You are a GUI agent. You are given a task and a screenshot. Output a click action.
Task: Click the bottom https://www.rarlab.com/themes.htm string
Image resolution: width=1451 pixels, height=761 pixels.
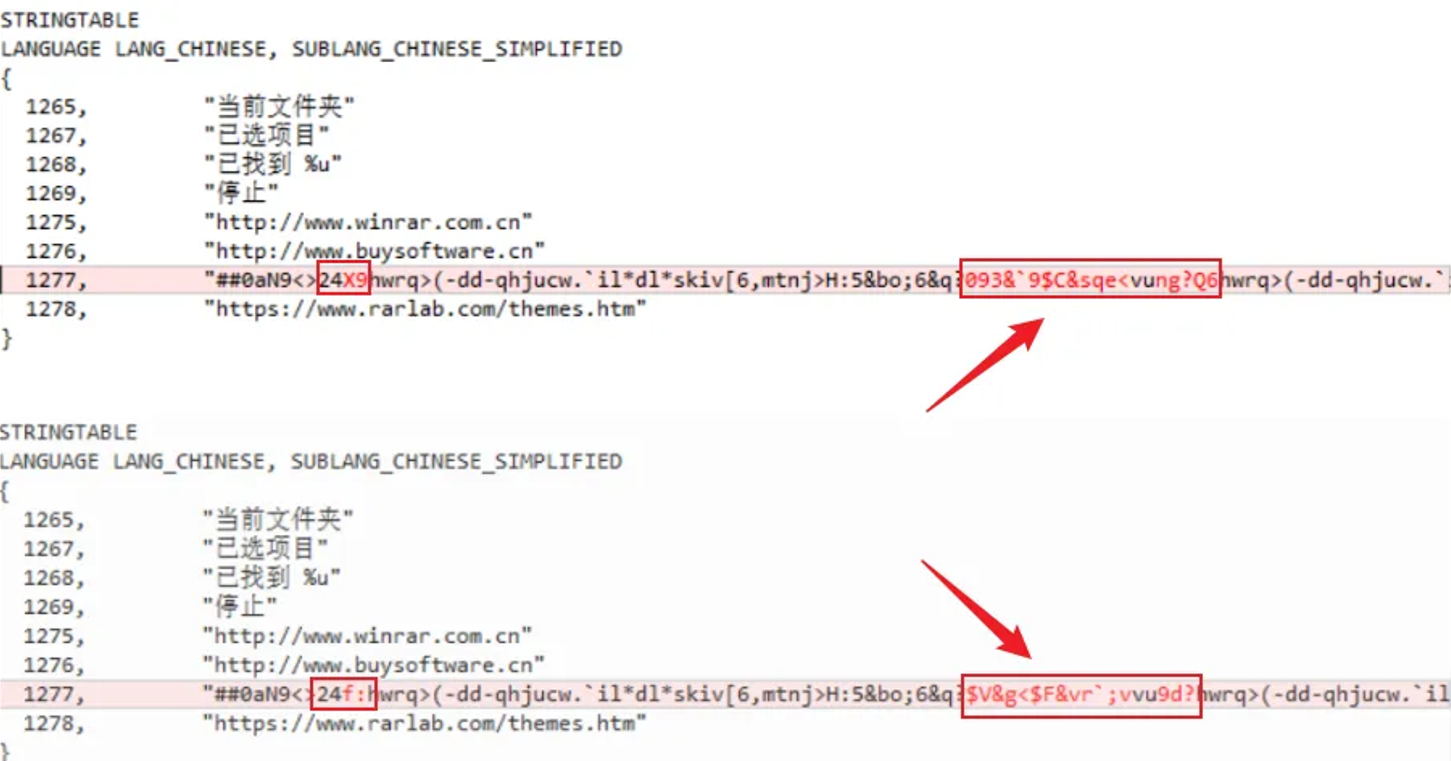point(424,723)
